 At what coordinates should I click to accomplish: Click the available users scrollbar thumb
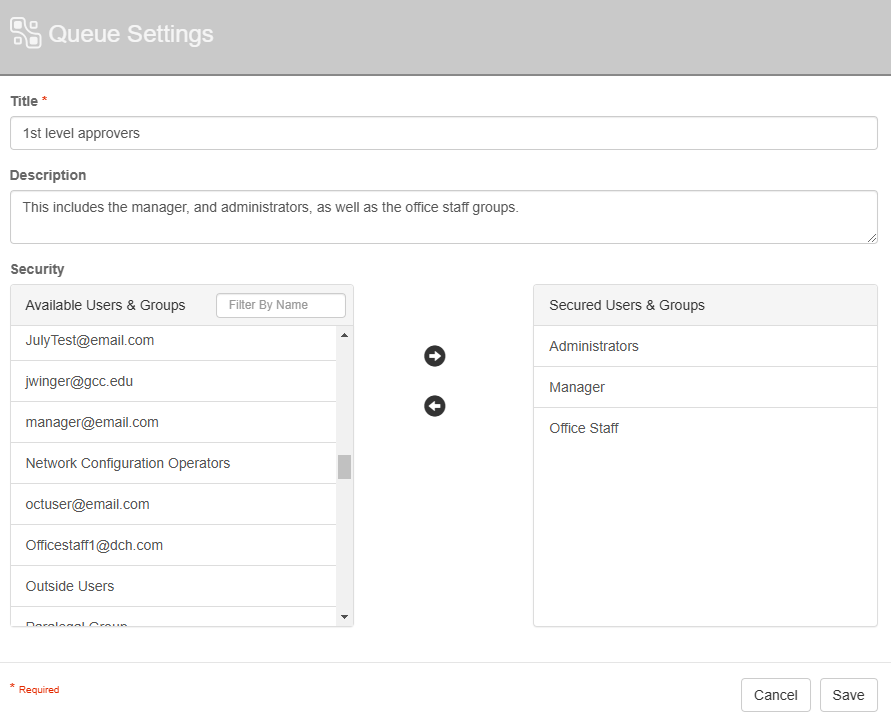[x=344, y=467]
